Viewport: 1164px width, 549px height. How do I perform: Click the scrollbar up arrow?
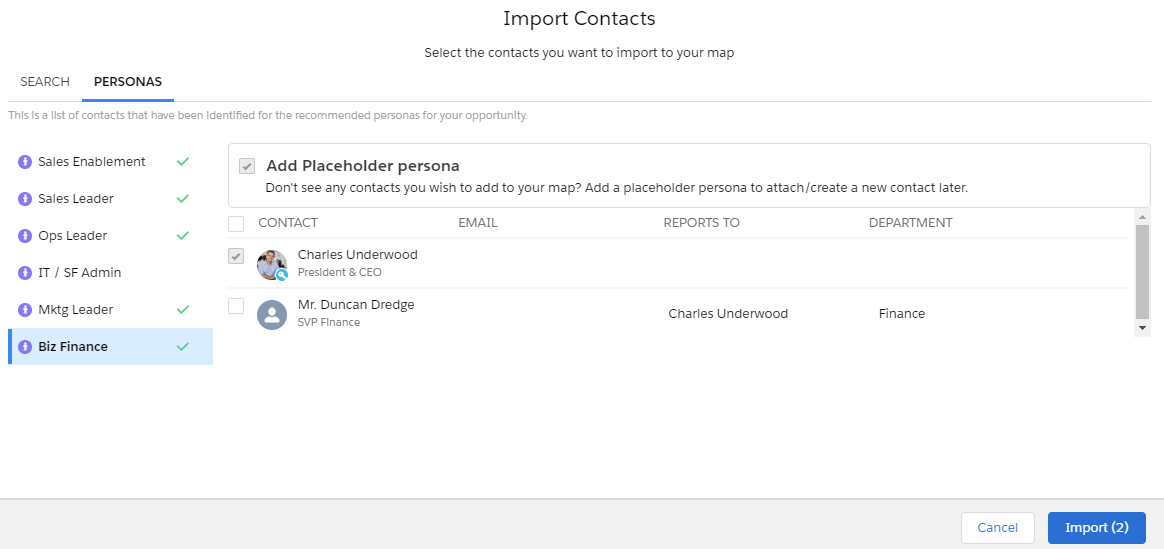1142,217
